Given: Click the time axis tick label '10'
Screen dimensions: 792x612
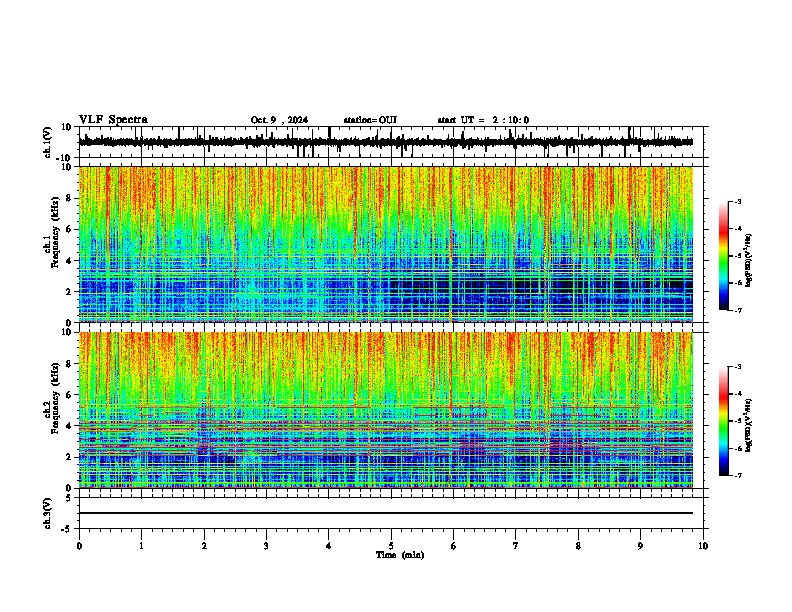Looking at the screenshot, I should pos(703,546).
